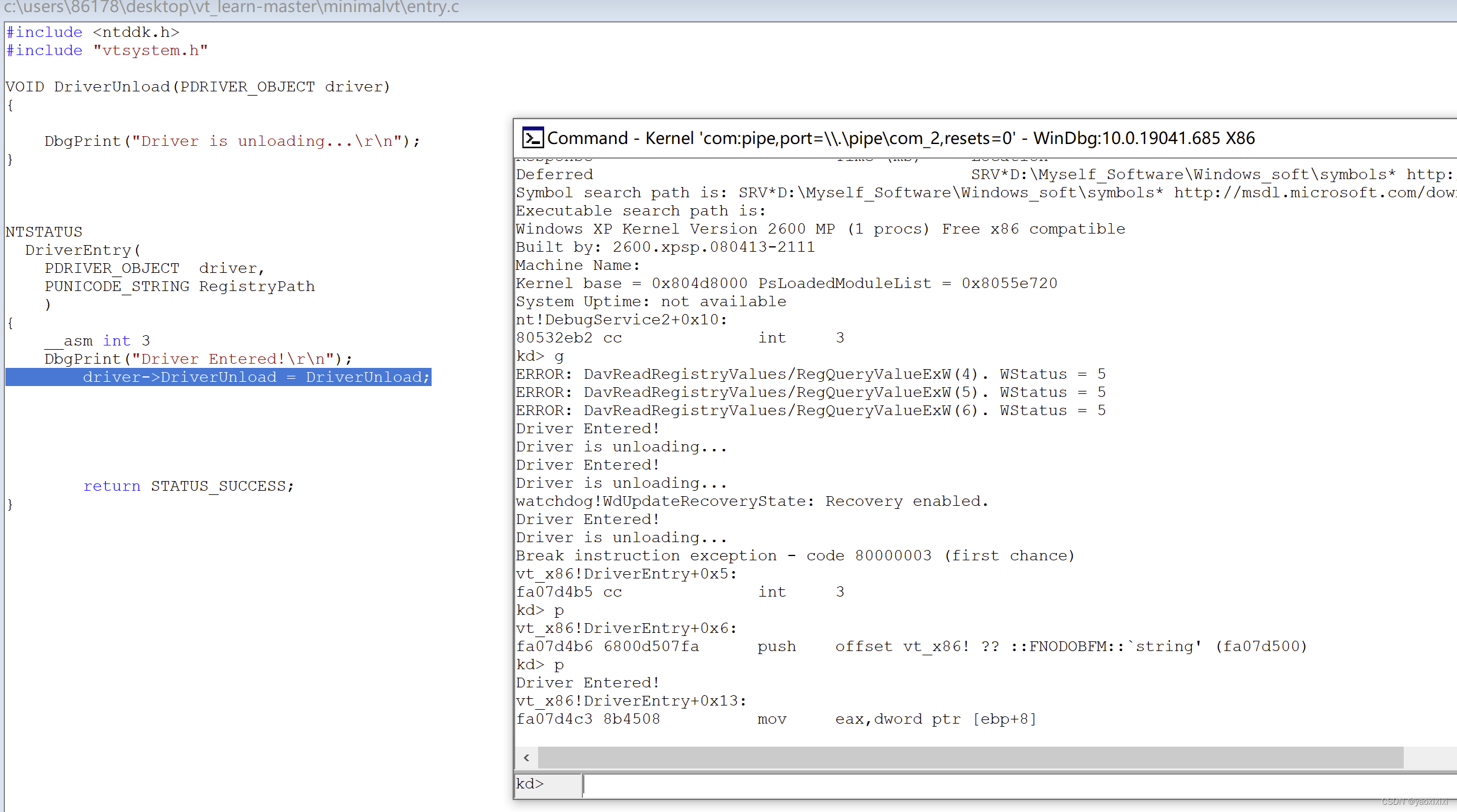Click the Break instruction exception output line
Image resolution: width=1457 pixels, height=812 pixels.
click(794, 555)
